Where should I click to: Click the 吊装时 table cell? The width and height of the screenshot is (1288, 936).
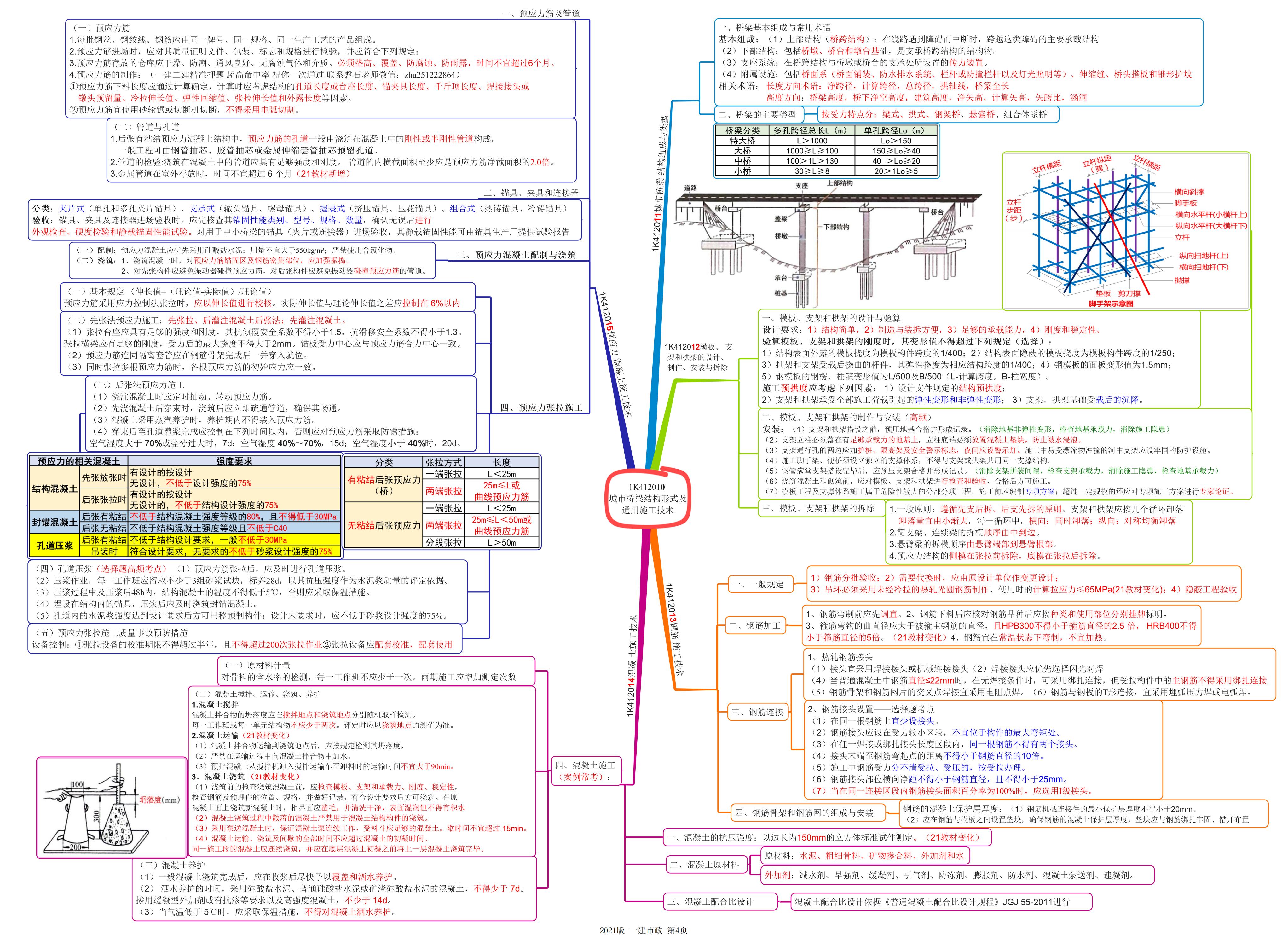coord(104,552)
